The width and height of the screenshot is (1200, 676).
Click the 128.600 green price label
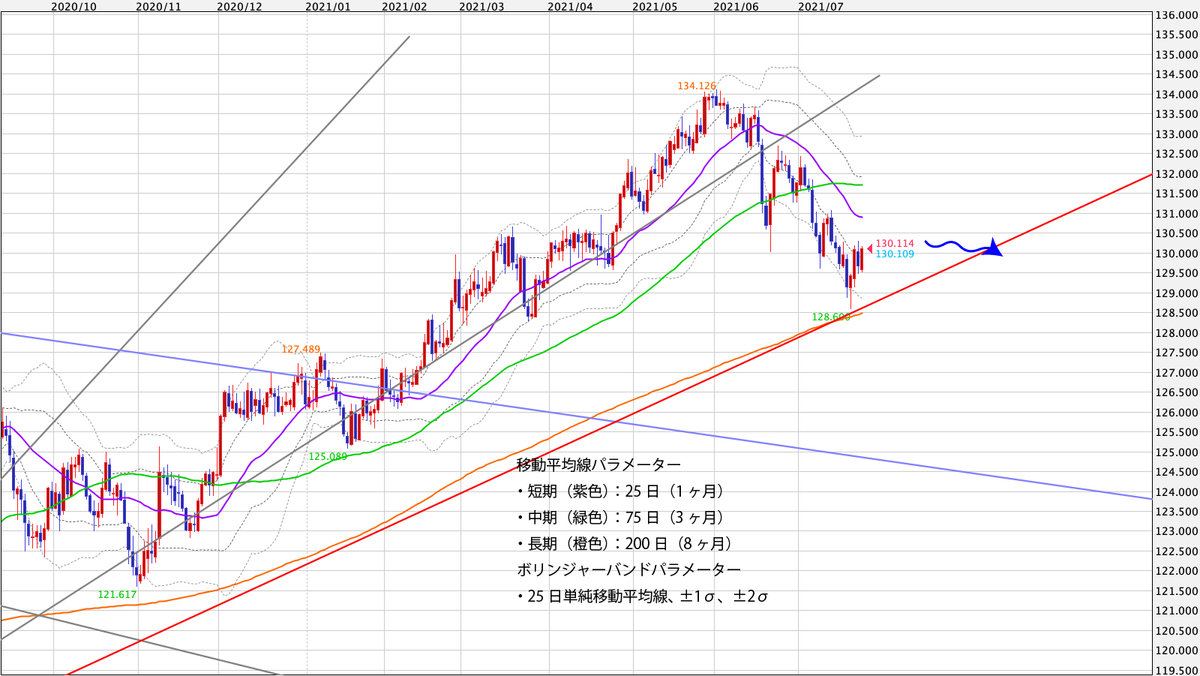pos(831,316)
